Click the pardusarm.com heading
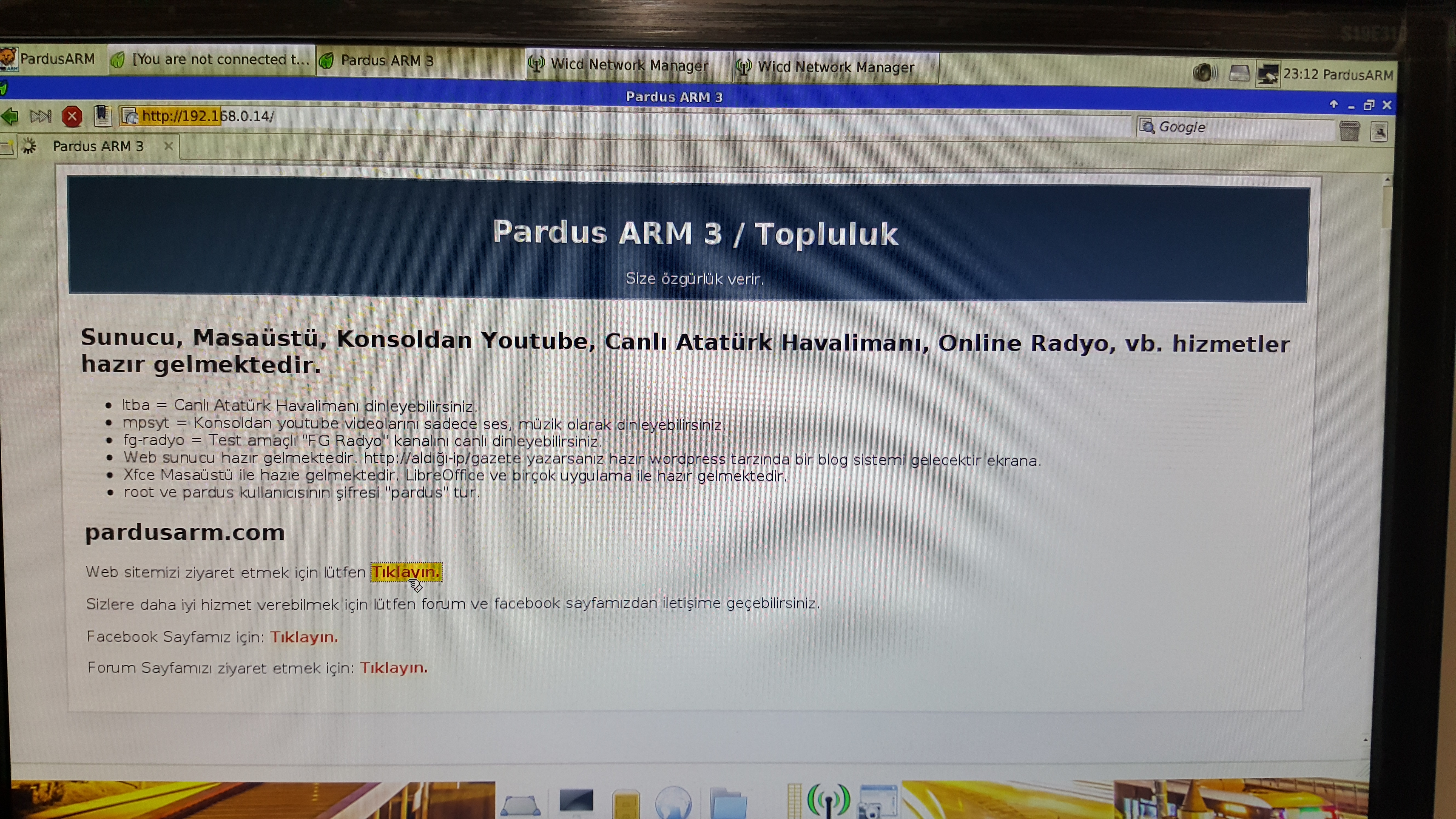 point(185,533)
